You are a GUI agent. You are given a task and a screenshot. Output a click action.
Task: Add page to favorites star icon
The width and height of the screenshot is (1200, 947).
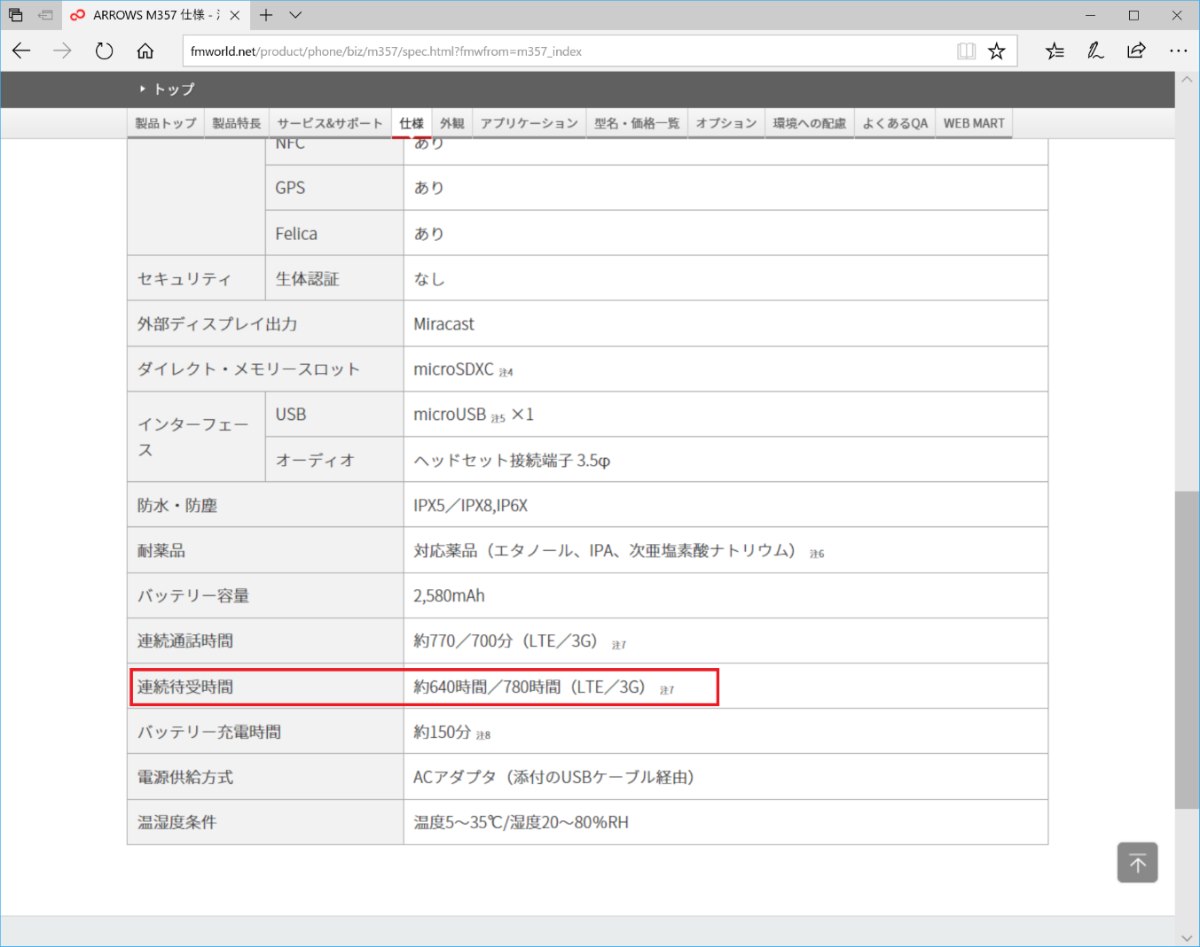point(997,51)
